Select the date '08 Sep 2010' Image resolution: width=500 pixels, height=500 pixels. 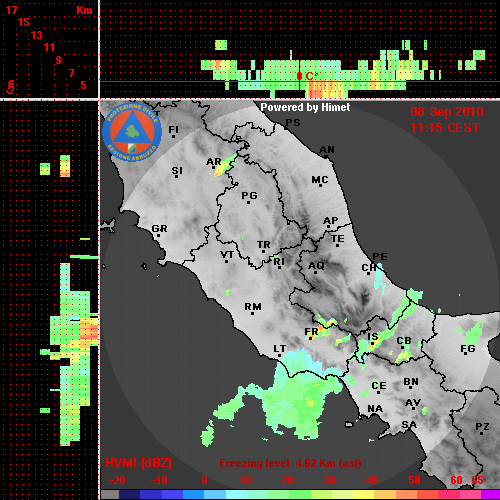(447, 112)
